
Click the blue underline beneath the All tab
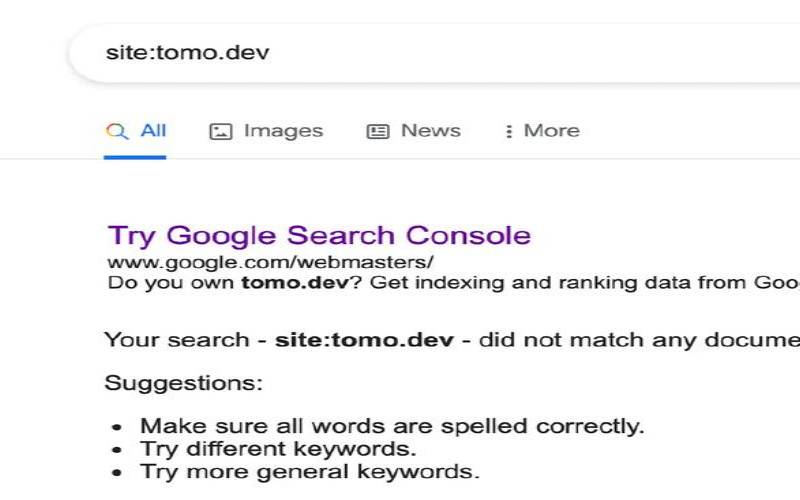pos(135,157)
